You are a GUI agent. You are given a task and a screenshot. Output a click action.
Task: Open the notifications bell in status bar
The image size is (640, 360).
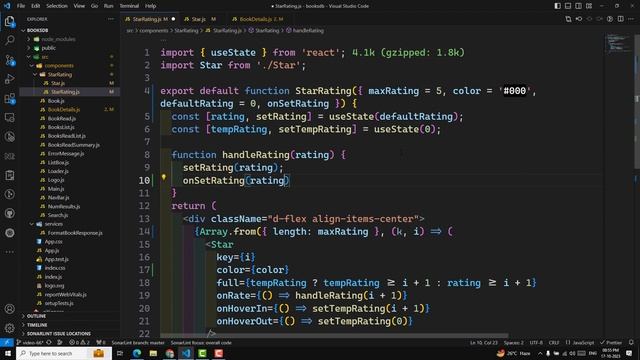631,342
